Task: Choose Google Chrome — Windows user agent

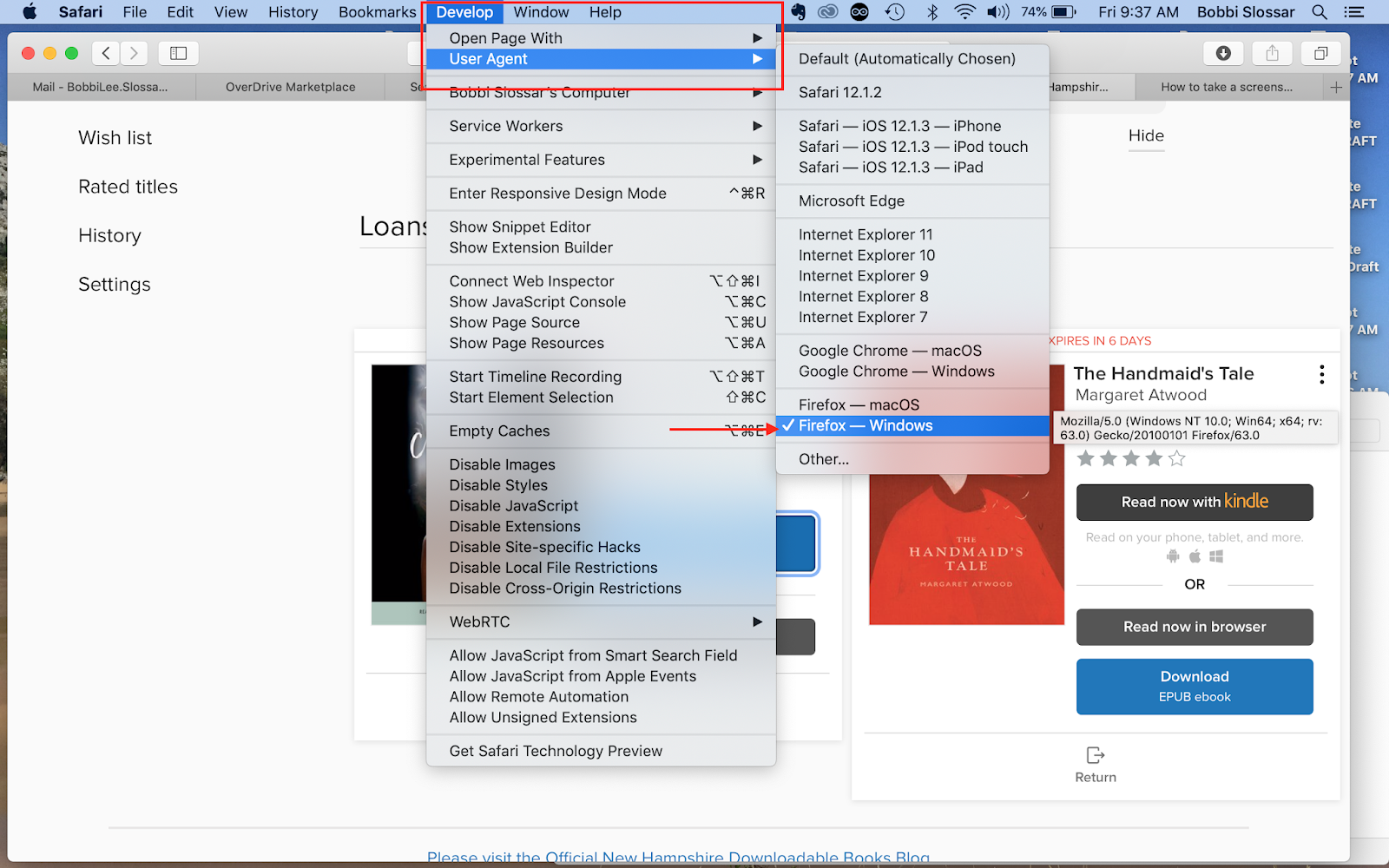Action: (912, 372)
